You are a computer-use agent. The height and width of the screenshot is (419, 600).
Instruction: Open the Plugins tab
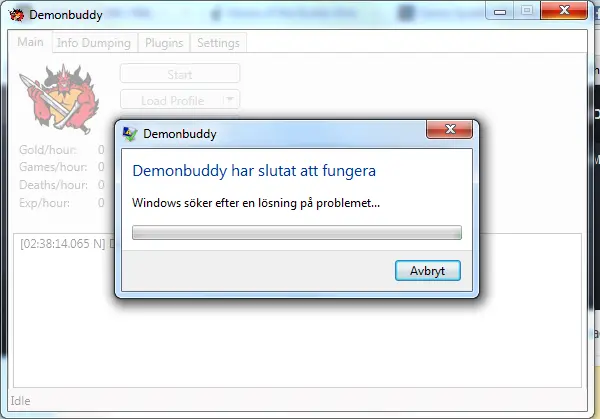point(164,43)
